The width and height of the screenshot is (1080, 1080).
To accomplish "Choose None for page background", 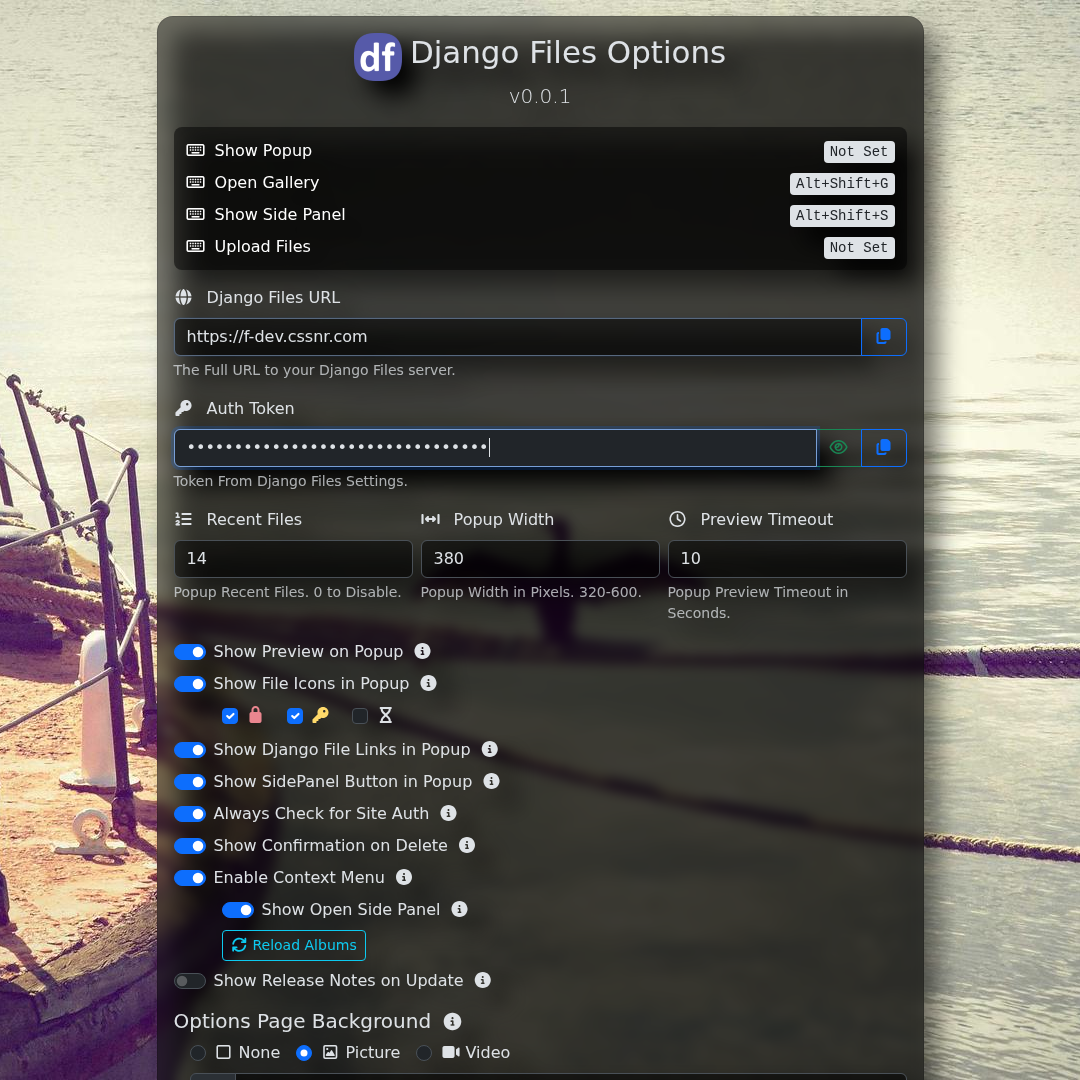I will tap(198, 1053).
